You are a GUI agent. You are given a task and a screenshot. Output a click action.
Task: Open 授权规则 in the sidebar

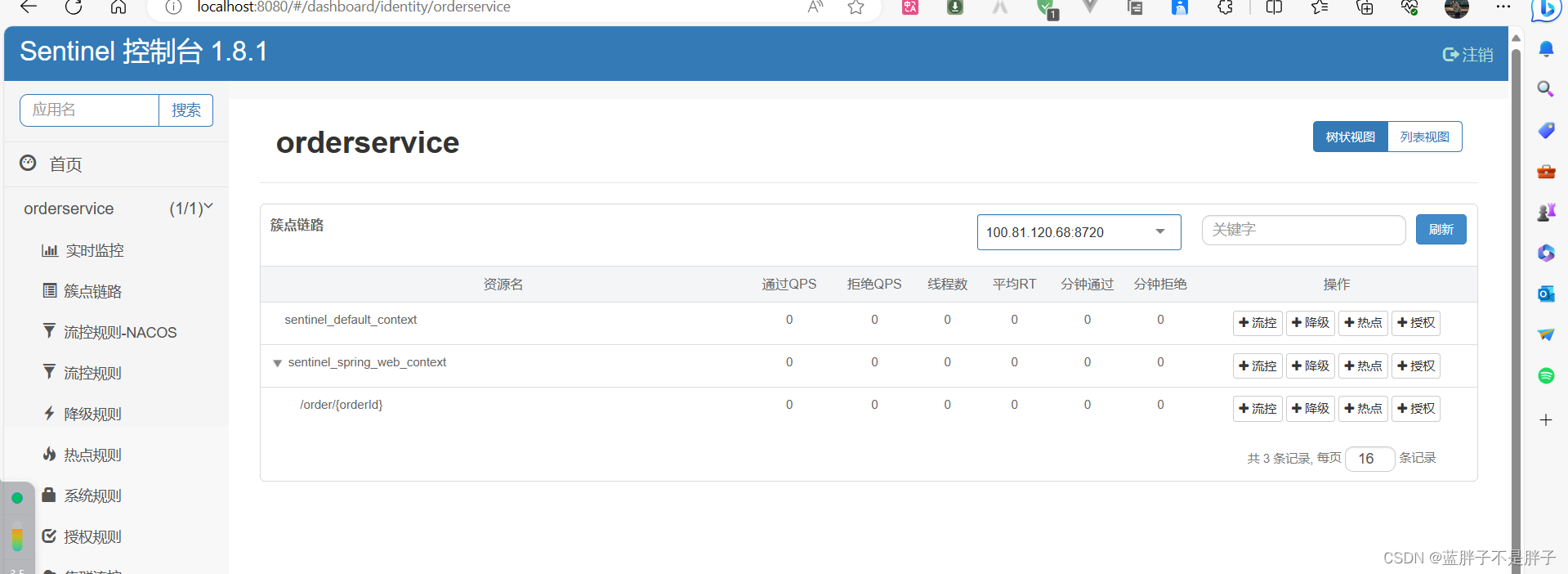(83, 536)
